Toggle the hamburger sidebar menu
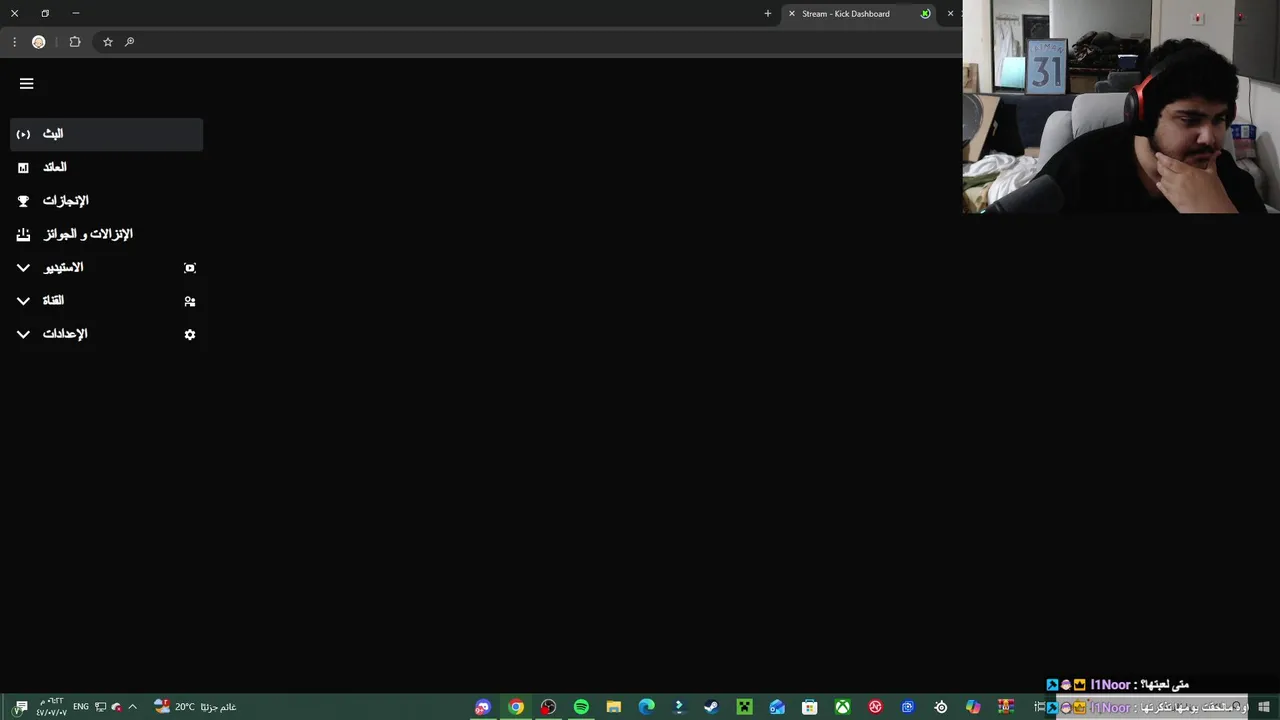Screen dimensions: 1280x720 (x=27, y=84)
